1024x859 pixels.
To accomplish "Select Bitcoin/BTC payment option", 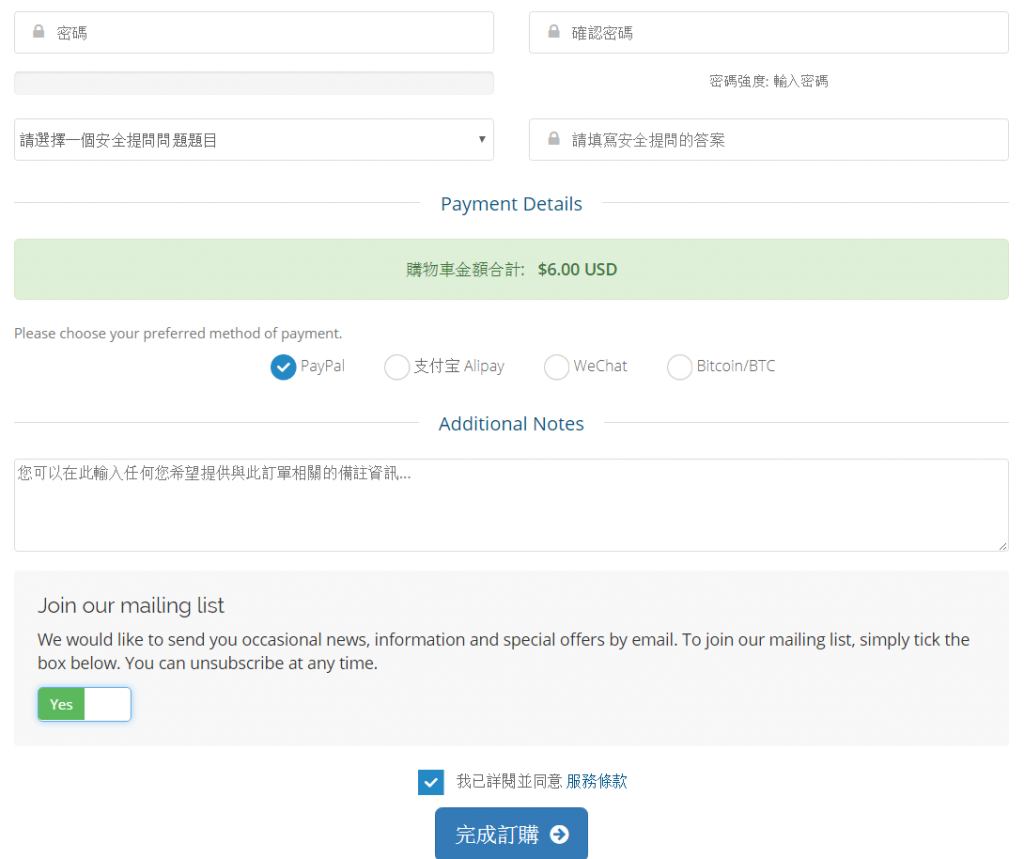I will click(x=679, y=366).
